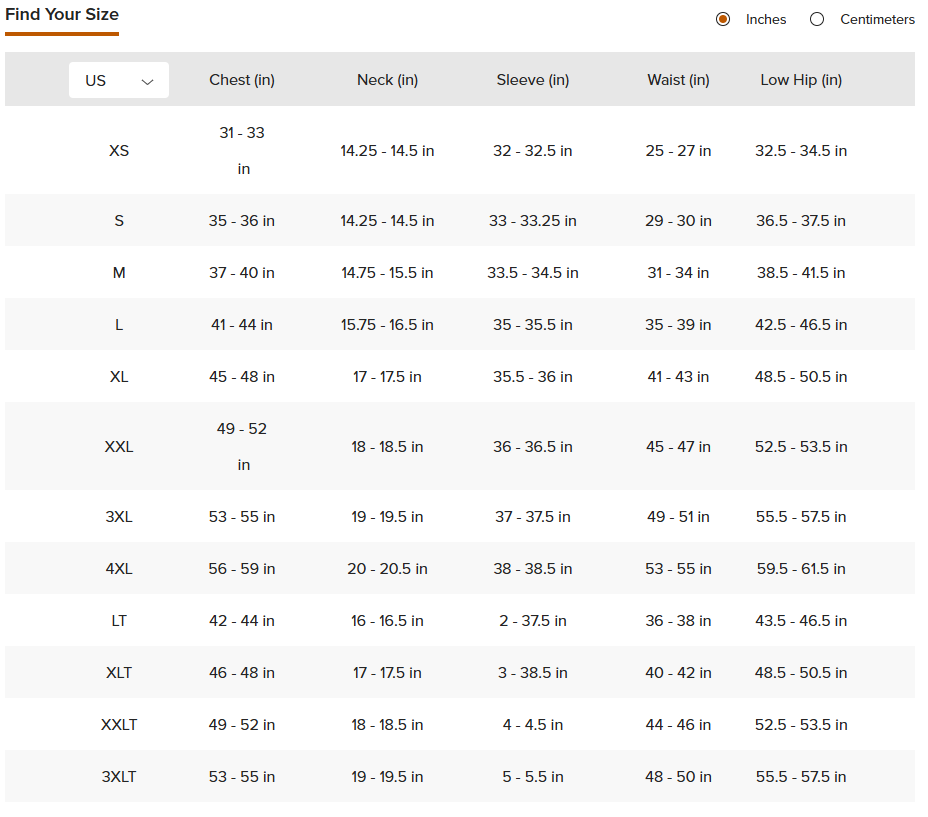Click XXL sleeve value 36 - 36.5 in
Image resolution: width=928 pixels, height=817 pixels.
pyautogui.click(x=533, y=447)
